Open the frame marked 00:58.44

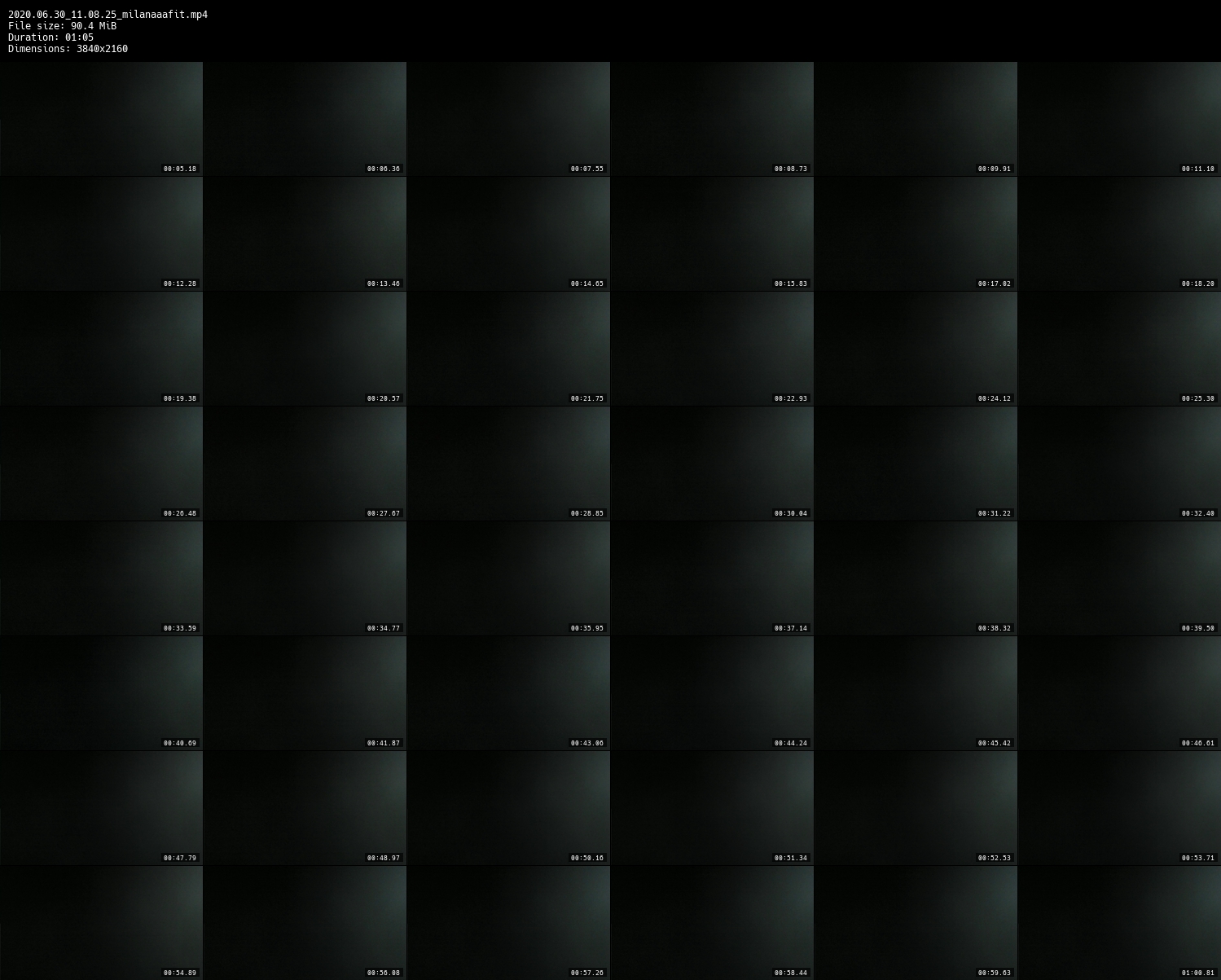pos(712,923)
